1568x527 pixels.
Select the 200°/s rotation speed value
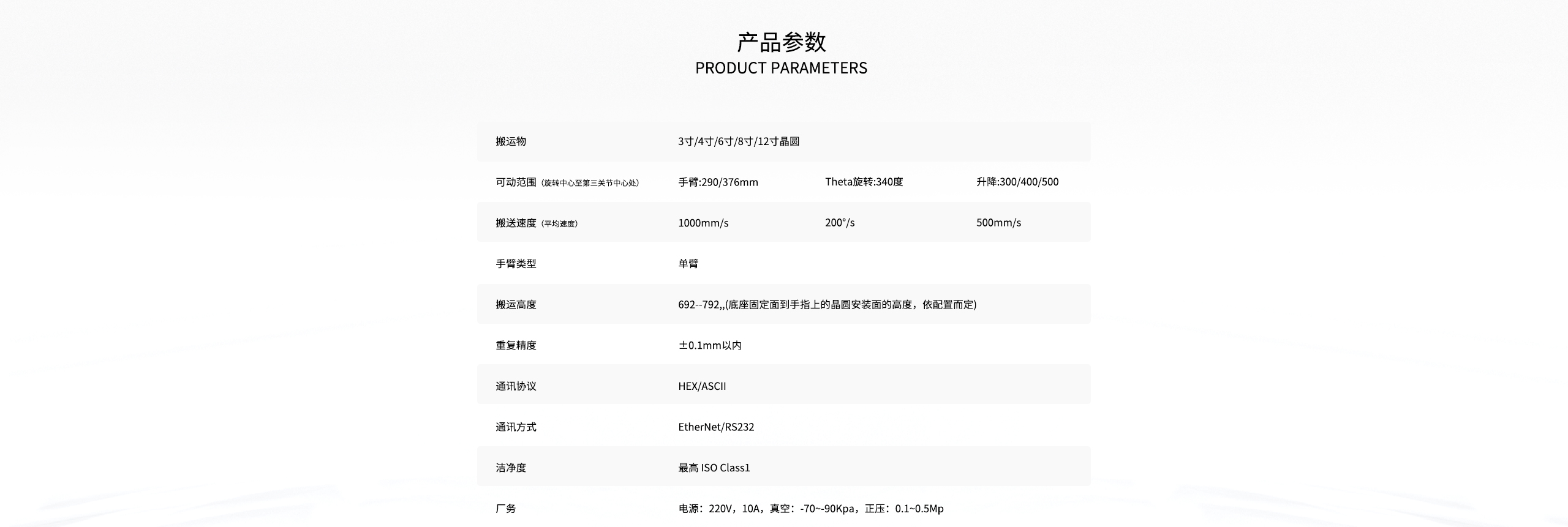tap(839, 223)
